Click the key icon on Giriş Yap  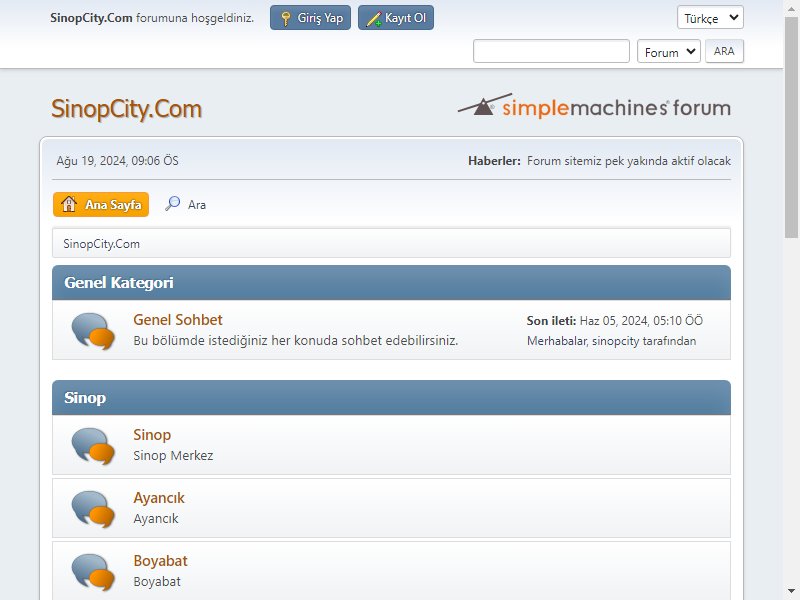(x=286, y=19)
